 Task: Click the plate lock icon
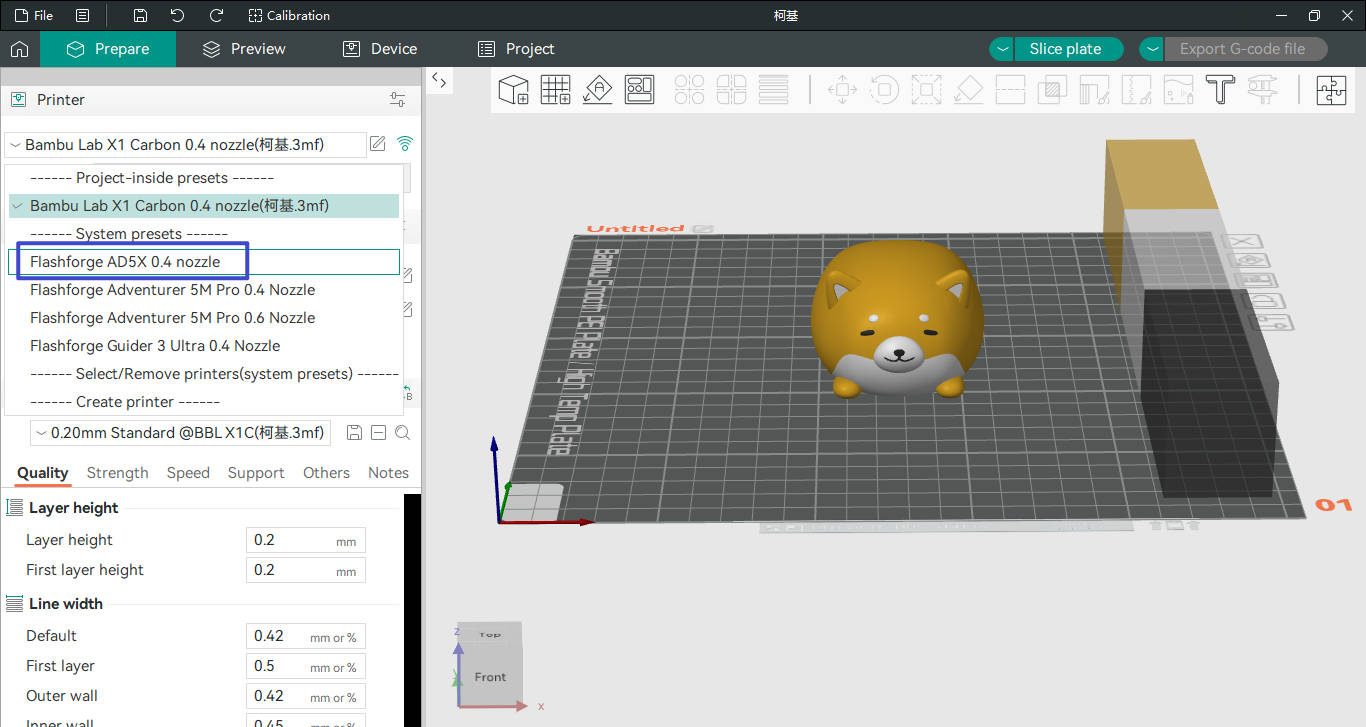[1265, 302]
